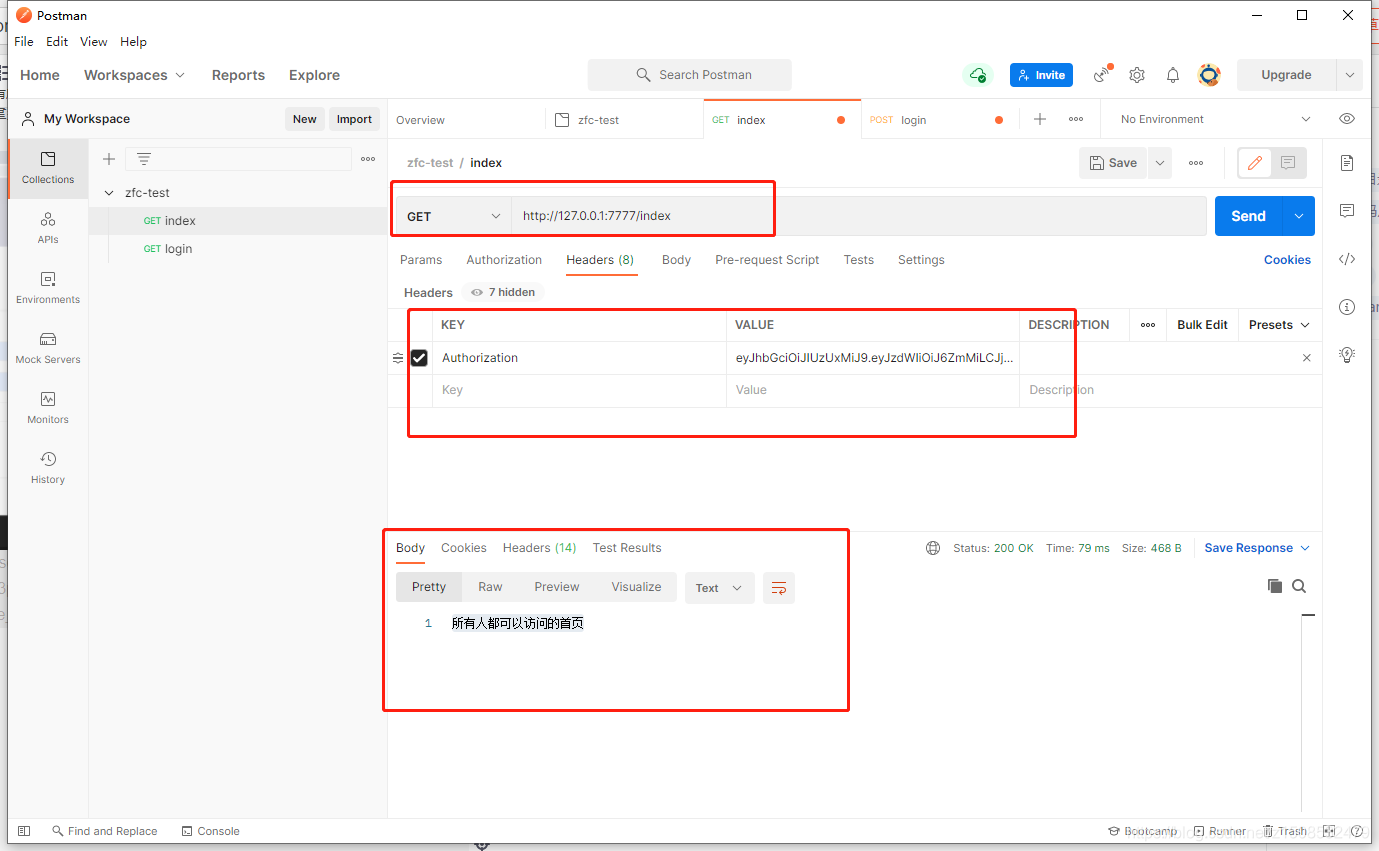Open the Save options dropdown arrow
The image size is (1379, 851).
pyautogui.click(x=1160, y=163)
